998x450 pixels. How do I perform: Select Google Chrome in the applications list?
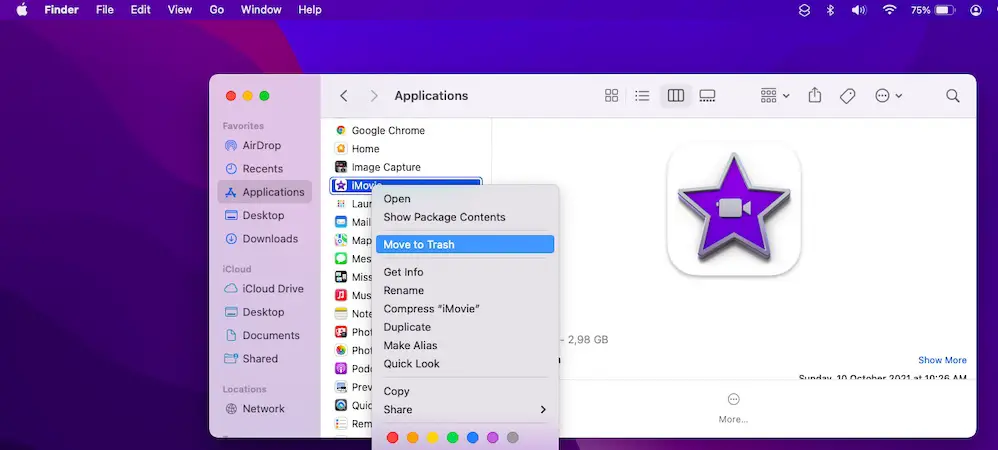(x=388, y=130)
